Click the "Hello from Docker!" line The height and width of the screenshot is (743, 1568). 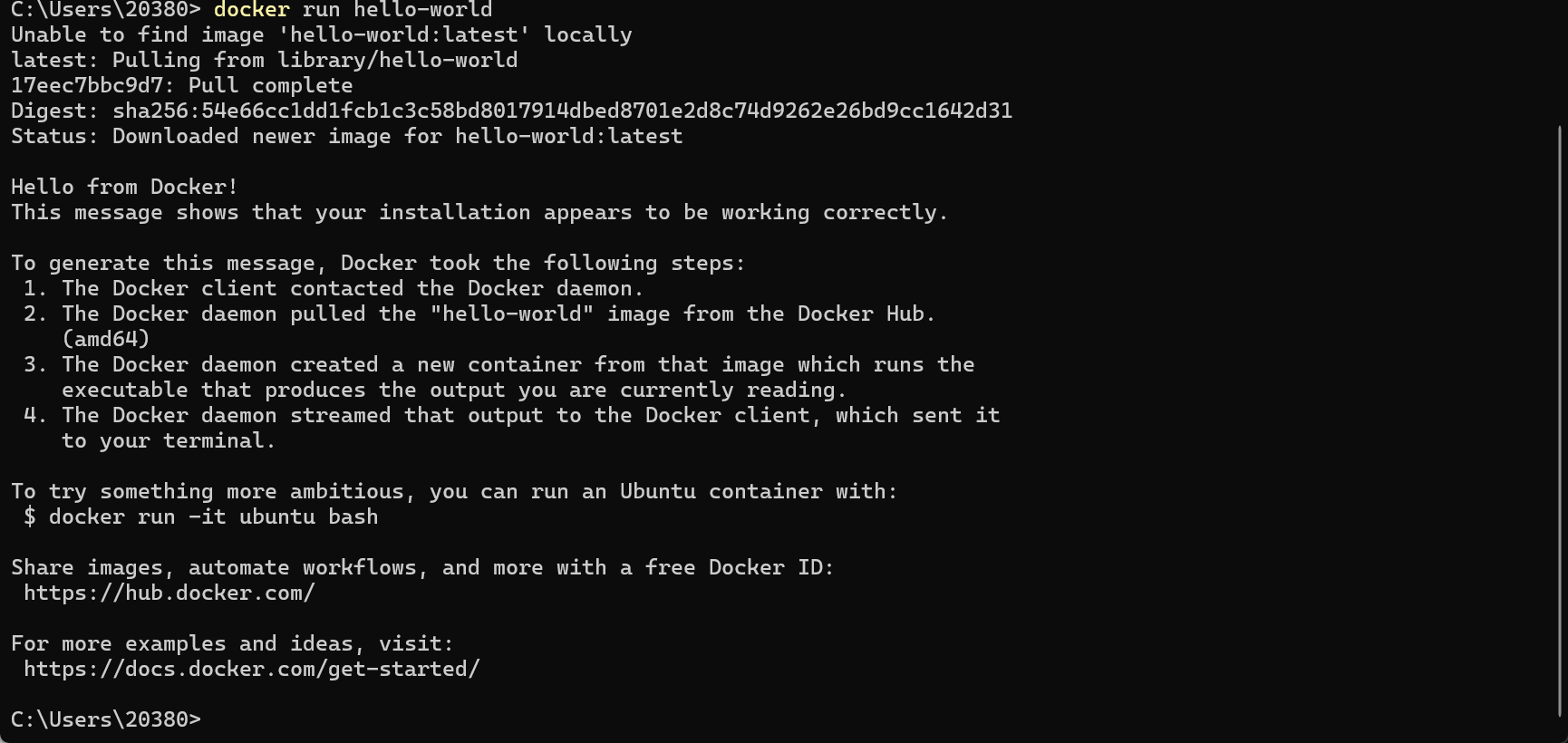(x=124, y=188)
